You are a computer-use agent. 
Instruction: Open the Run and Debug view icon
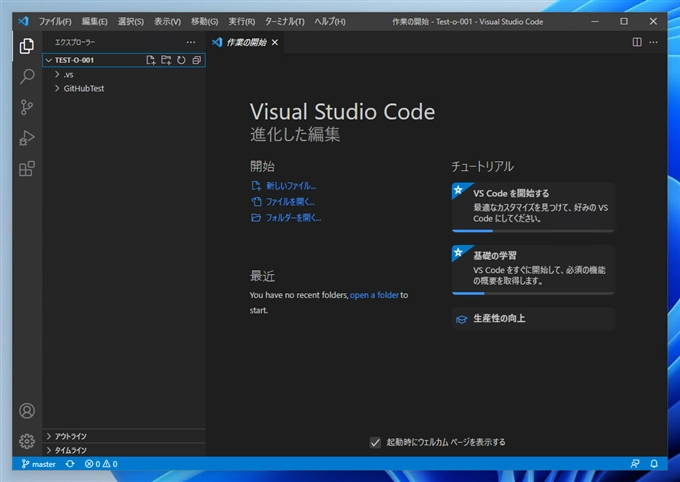27,138
